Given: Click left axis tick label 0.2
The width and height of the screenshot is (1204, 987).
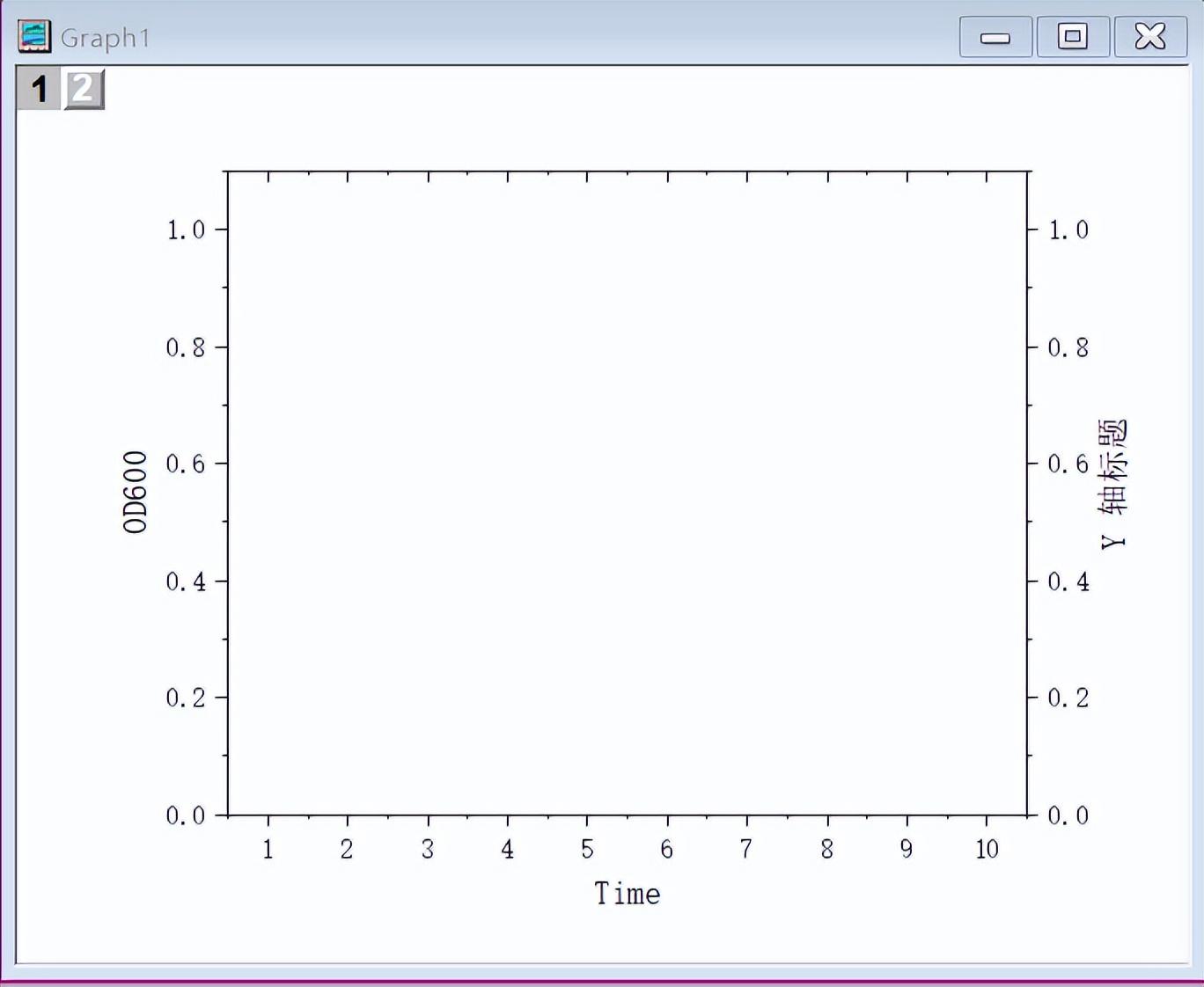Looking at the screenshot, I should pyautogui.click(x=186, y=698).
